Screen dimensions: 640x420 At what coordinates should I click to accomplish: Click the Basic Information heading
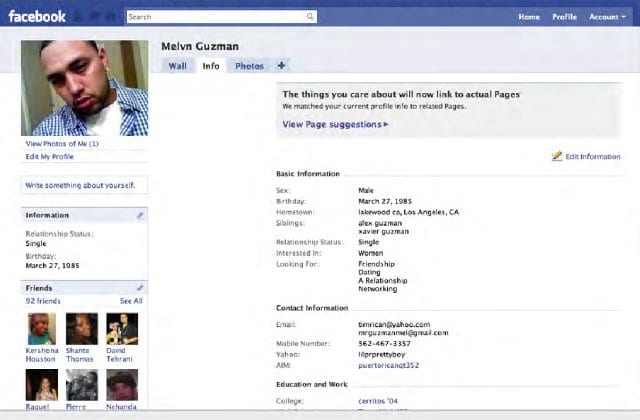[x=308, y=173]
